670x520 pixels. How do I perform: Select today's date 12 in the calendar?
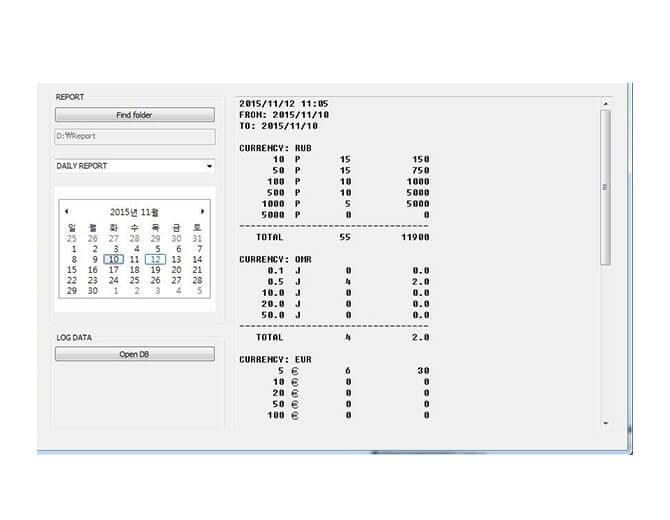[155, 259]
